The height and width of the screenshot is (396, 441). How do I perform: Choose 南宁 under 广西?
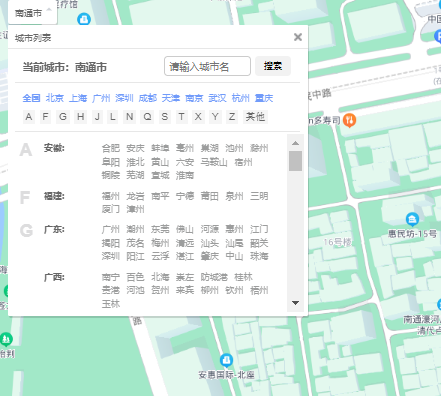coord(111,277)
